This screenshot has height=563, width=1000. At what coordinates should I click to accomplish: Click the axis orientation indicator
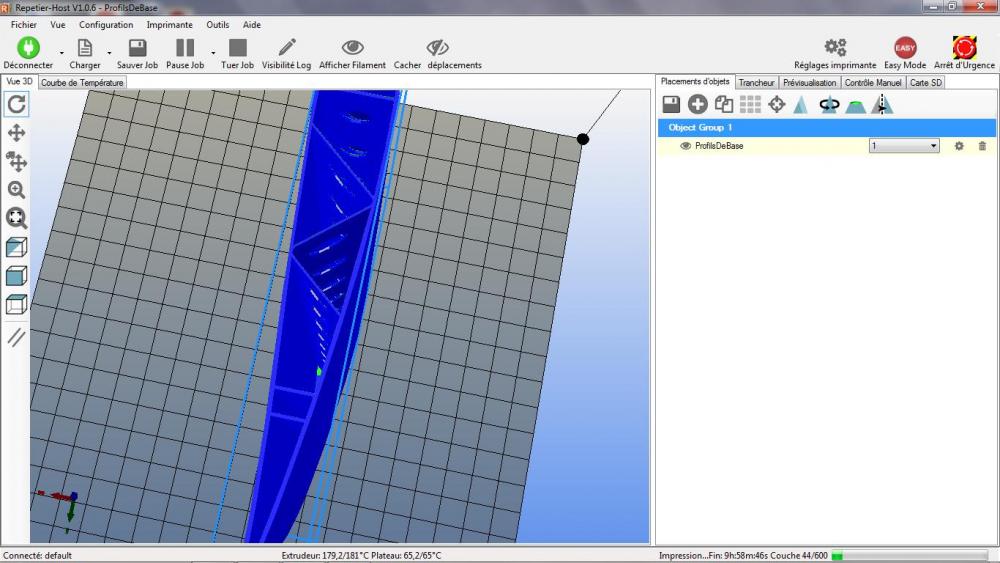(x=59, y=510)
